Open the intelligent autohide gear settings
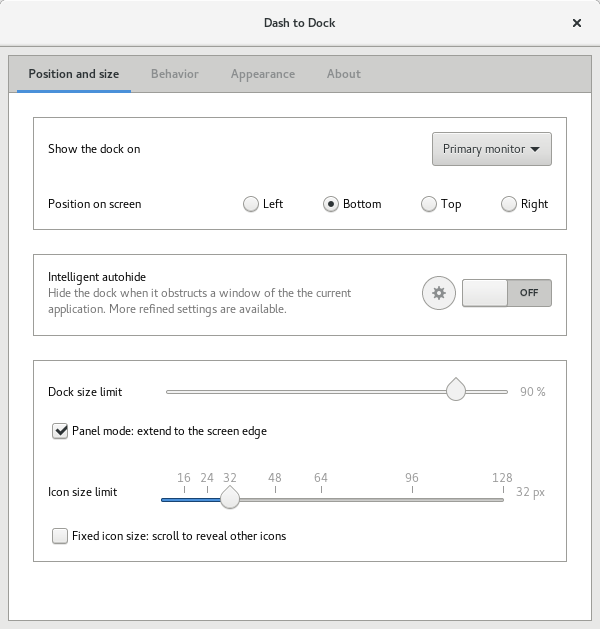 438,294
